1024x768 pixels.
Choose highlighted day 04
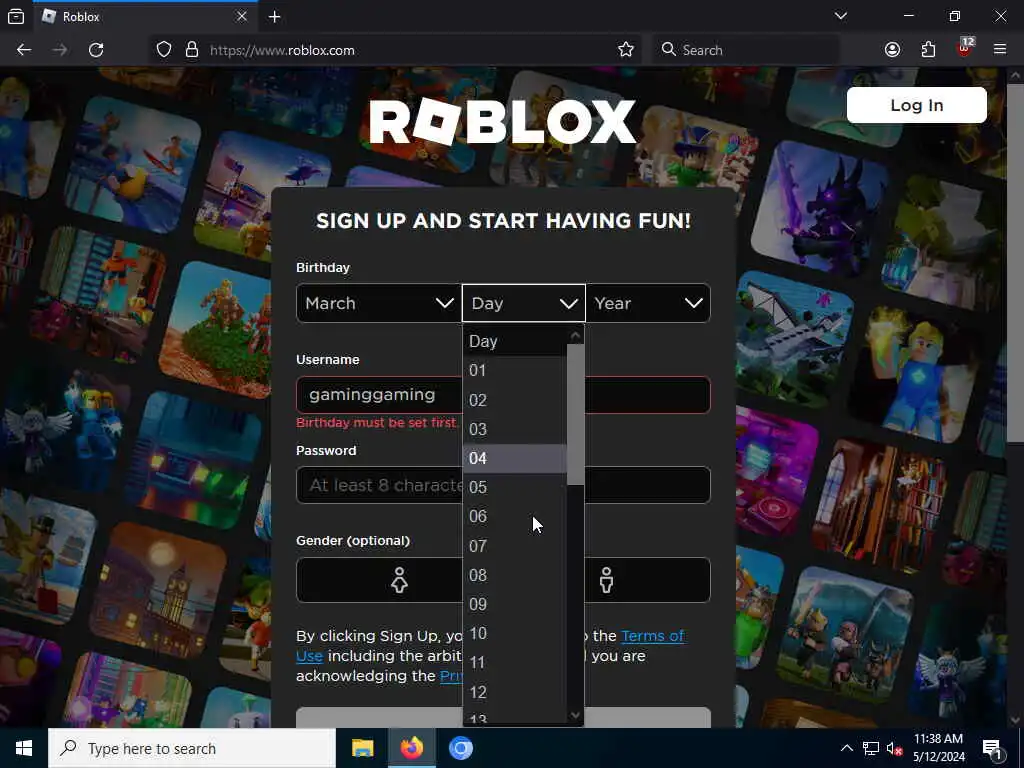pyautogui.click(x=515, y=458)
